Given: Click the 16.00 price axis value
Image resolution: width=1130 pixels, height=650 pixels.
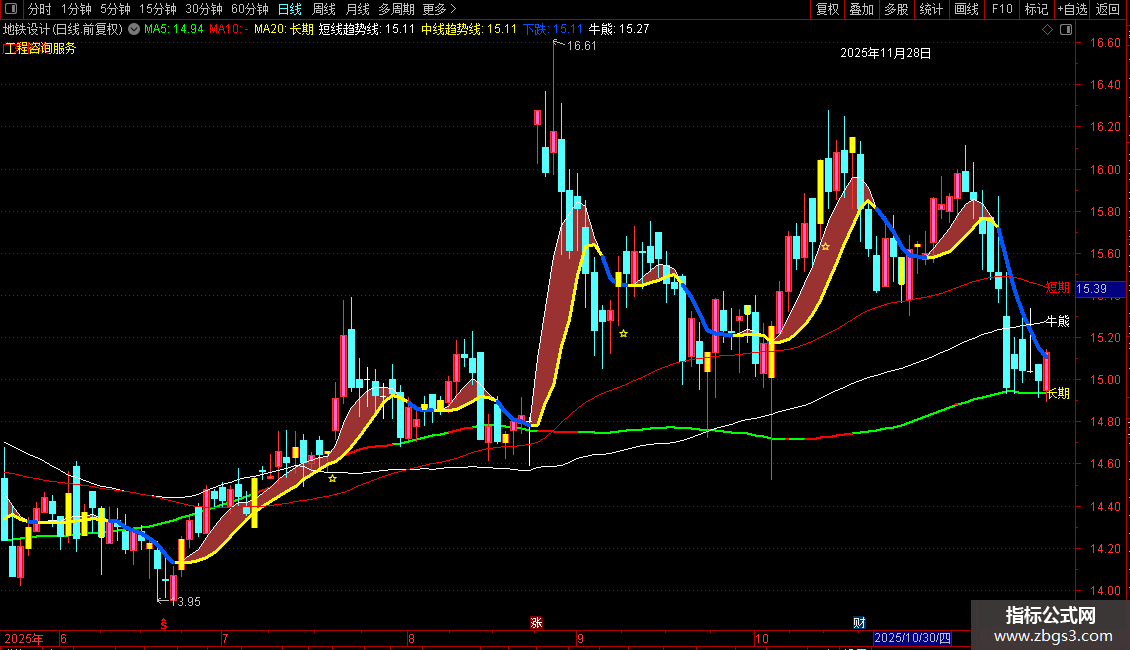Looking at the screenshot, I should pyautogui.click(x=1105, y=169).
